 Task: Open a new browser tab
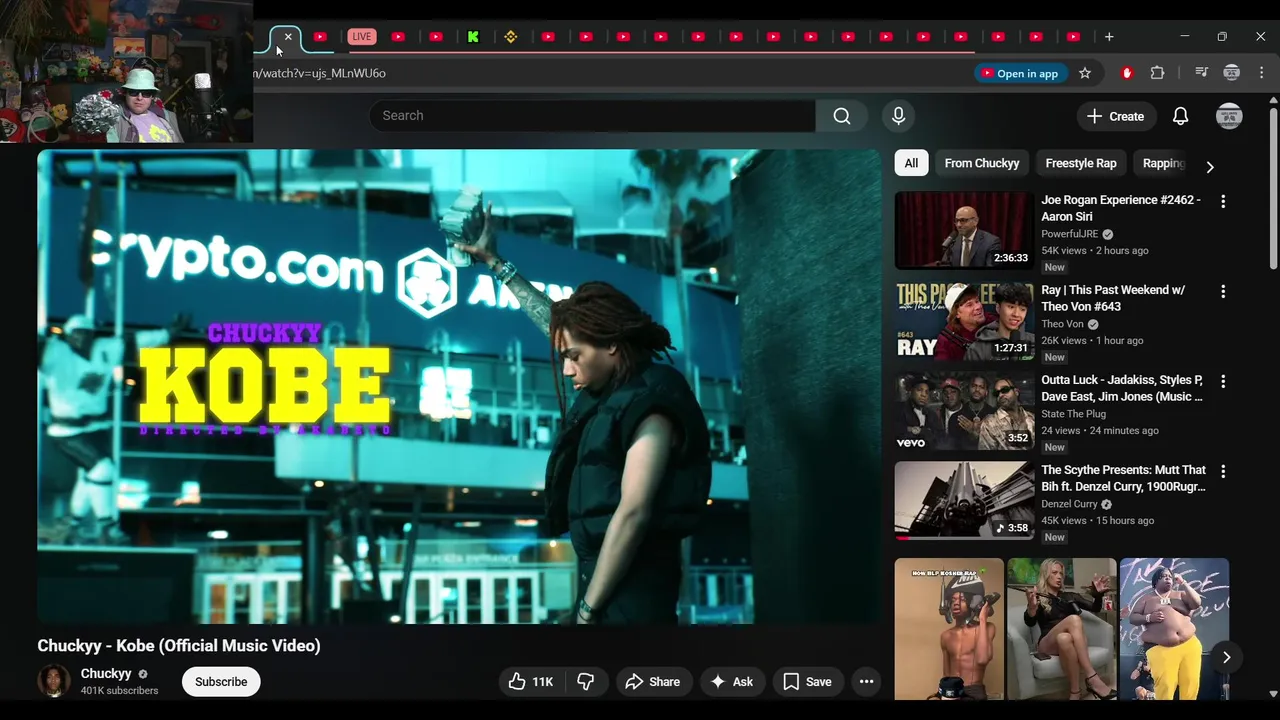click(x=1109, y=37)
